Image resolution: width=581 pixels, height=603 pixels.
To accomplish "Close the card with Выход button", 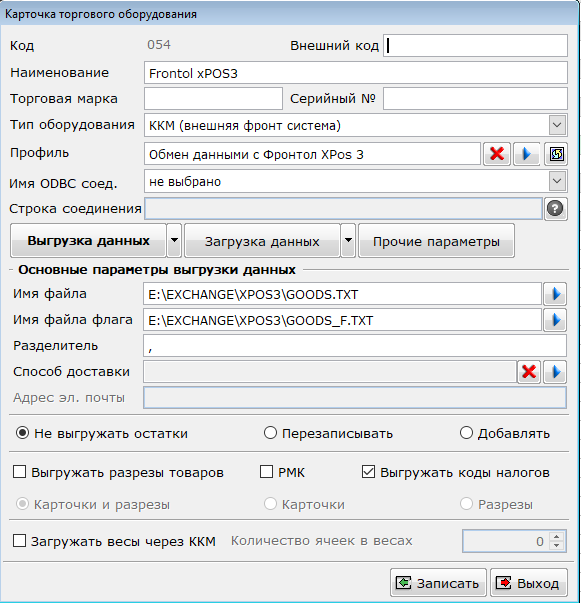I will 529,583.
